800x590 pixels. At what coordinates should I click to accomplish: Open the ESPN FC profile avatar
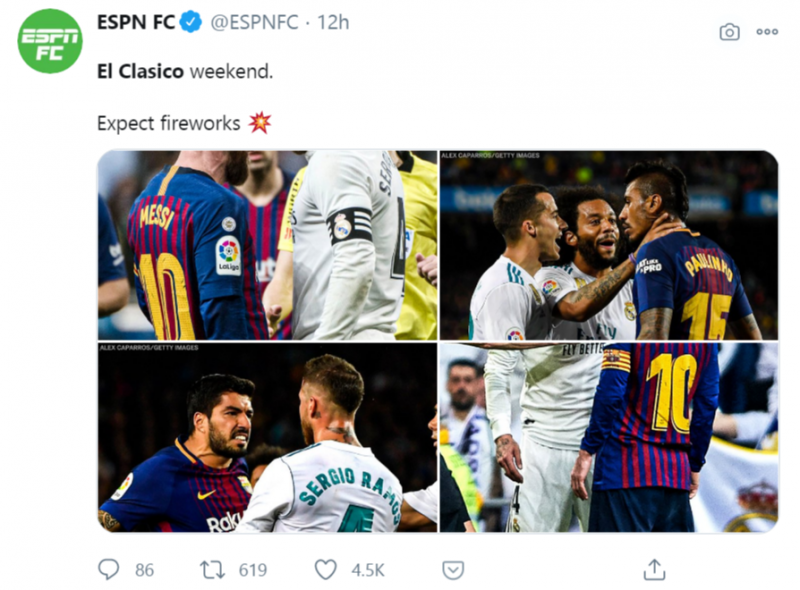click(50, 41)
